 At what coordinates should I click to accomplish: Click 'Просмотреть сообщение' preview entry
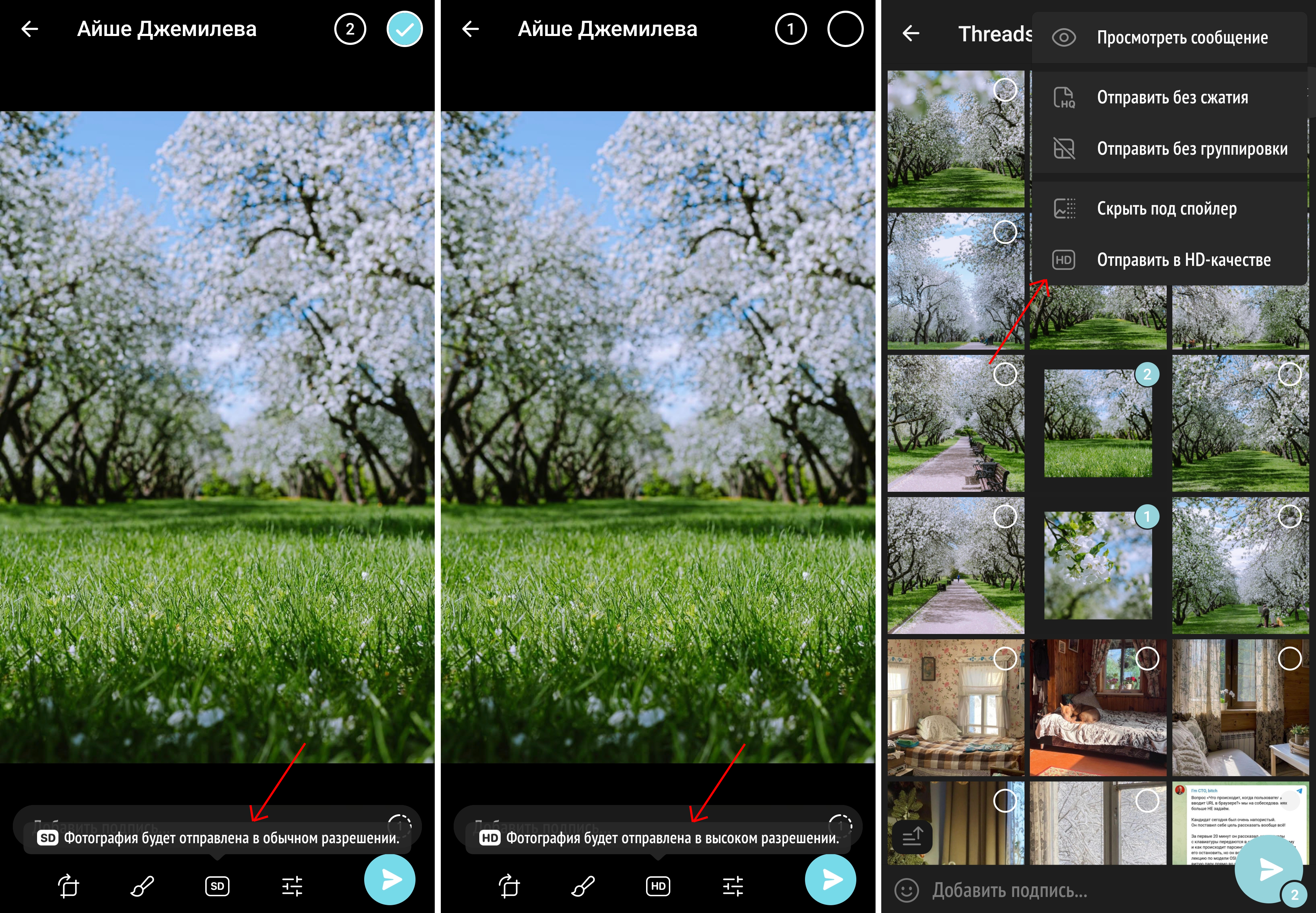pyautogui.click(x=1182, y=38)
